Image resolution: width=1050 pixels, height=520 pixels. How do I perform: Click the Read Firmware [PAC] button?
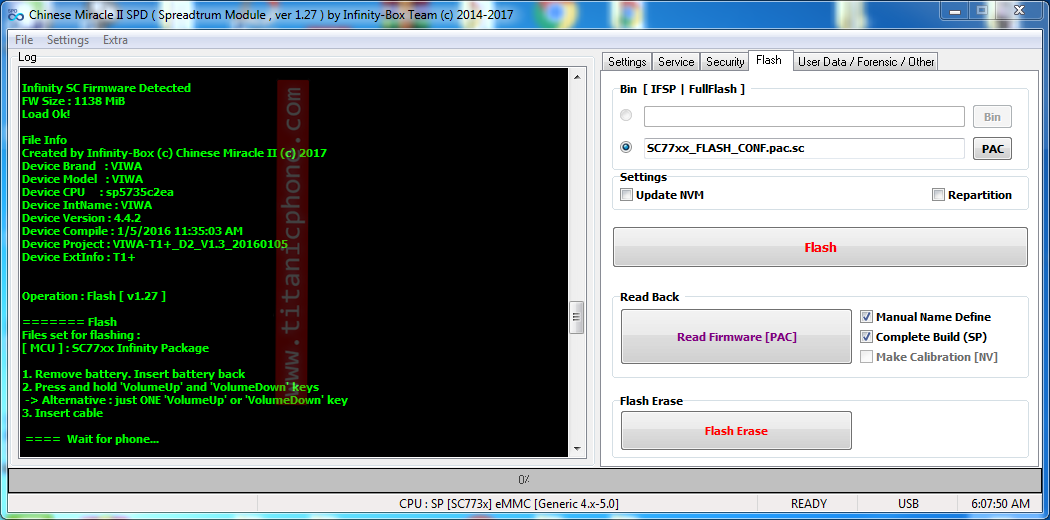pyautogui.click(x=736, y=337)
